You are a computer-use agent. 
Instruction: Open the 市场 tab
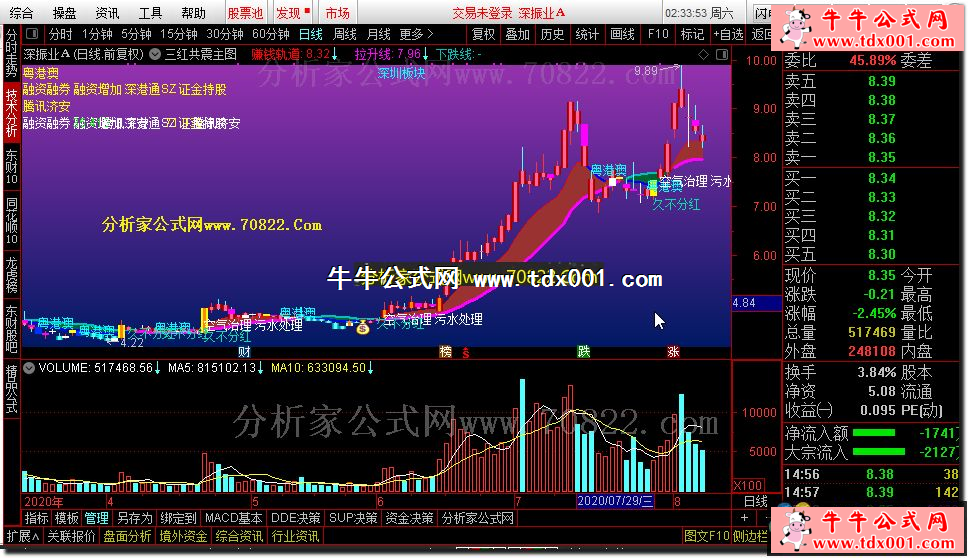337,13
